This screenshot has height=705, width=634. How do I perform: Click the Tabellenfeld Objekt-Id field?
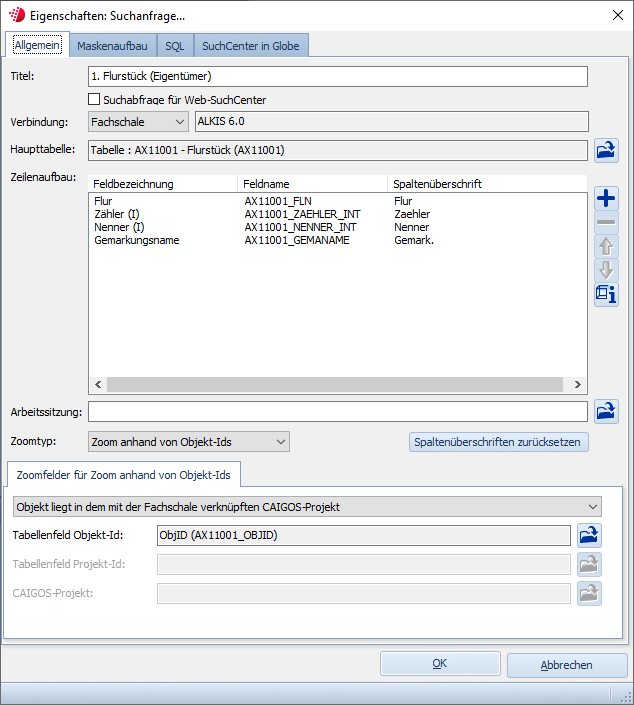[364, 535]
